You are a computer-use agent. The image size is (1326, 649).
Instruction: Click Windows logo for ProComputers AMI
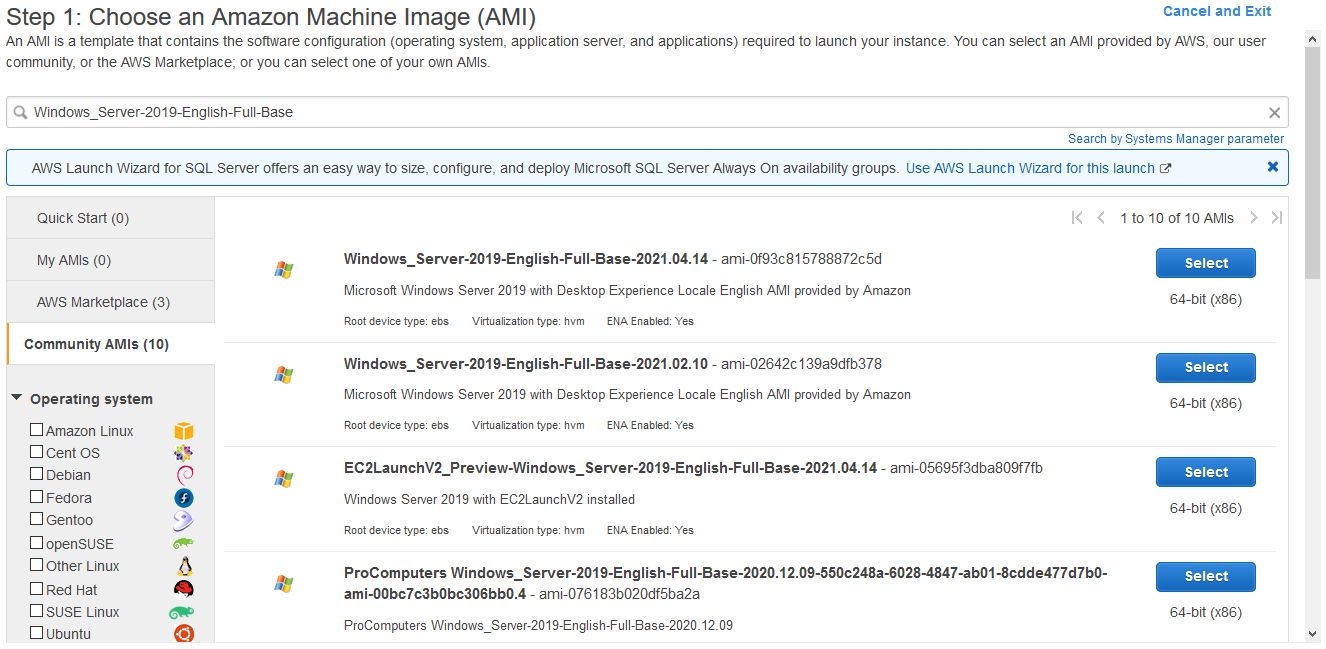pos(284,583)
